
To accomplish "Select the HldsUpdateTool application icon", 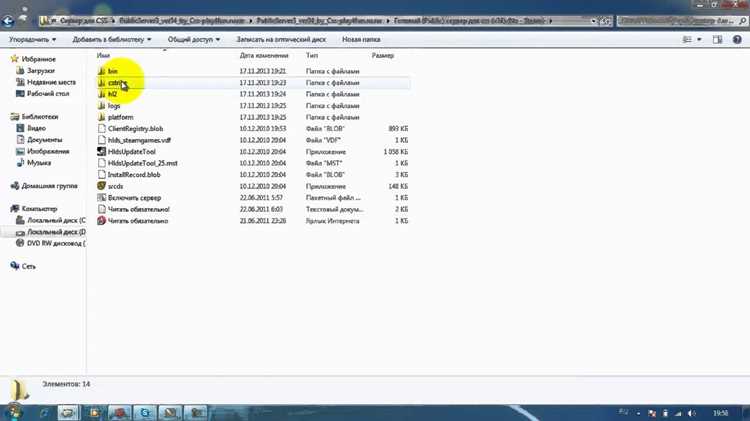I will (x=101, y=152).
